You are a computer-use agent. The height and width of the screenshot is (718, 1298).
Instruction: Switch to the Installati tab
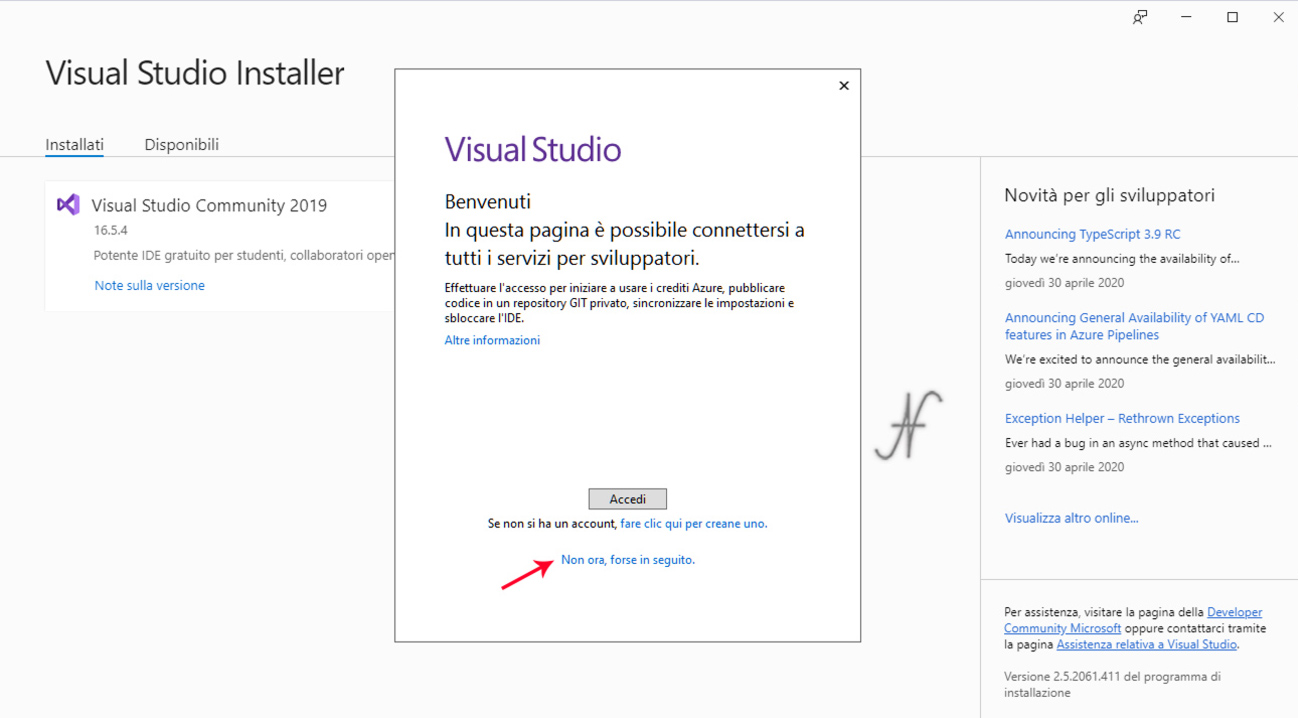[x=74, y=144]
